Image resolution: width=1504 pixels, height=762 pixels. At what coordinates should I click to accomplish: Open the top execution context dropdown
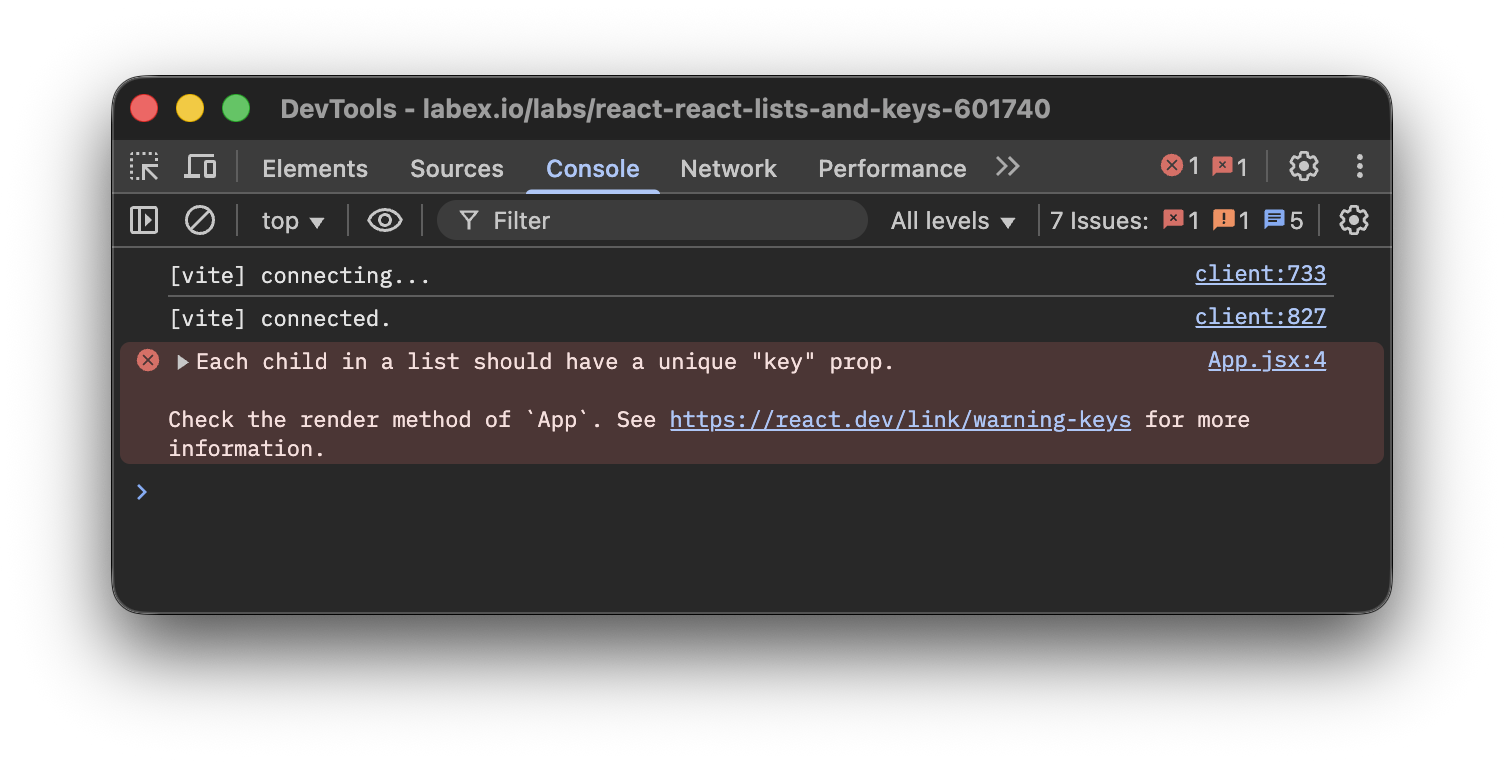pos(291,220)
